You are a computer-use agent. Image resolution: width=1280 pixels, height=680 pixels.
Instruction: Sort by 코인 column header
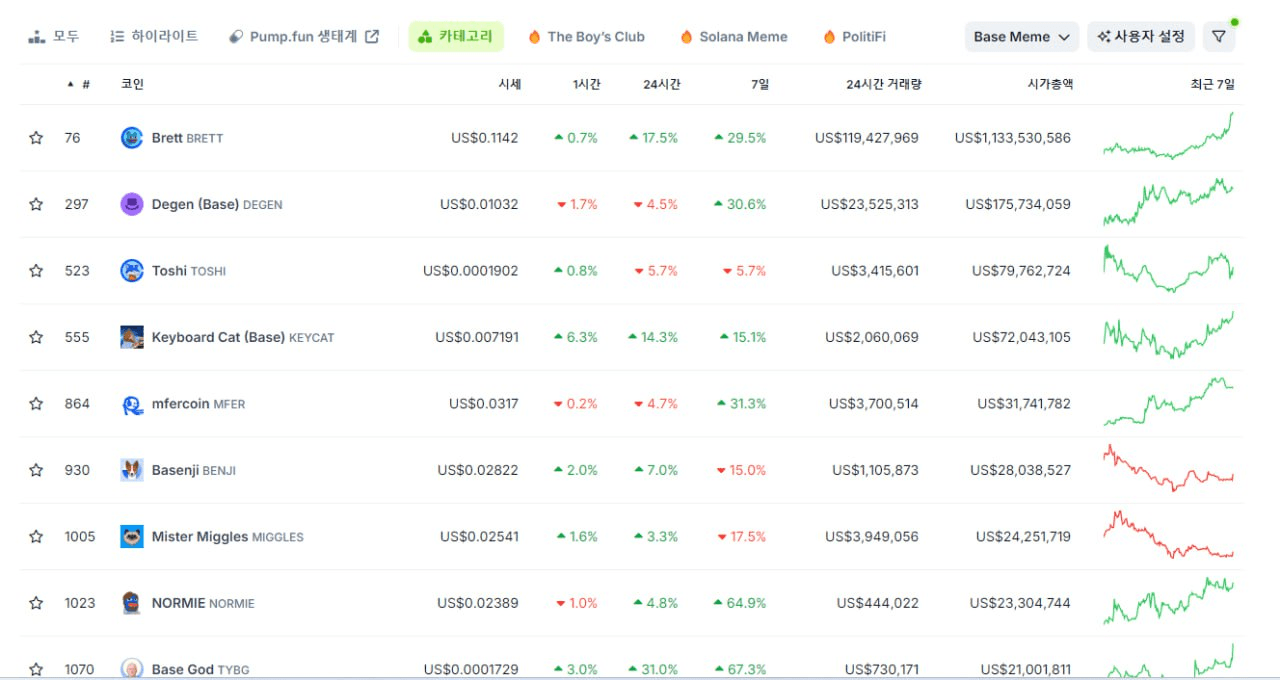(132, 85)
